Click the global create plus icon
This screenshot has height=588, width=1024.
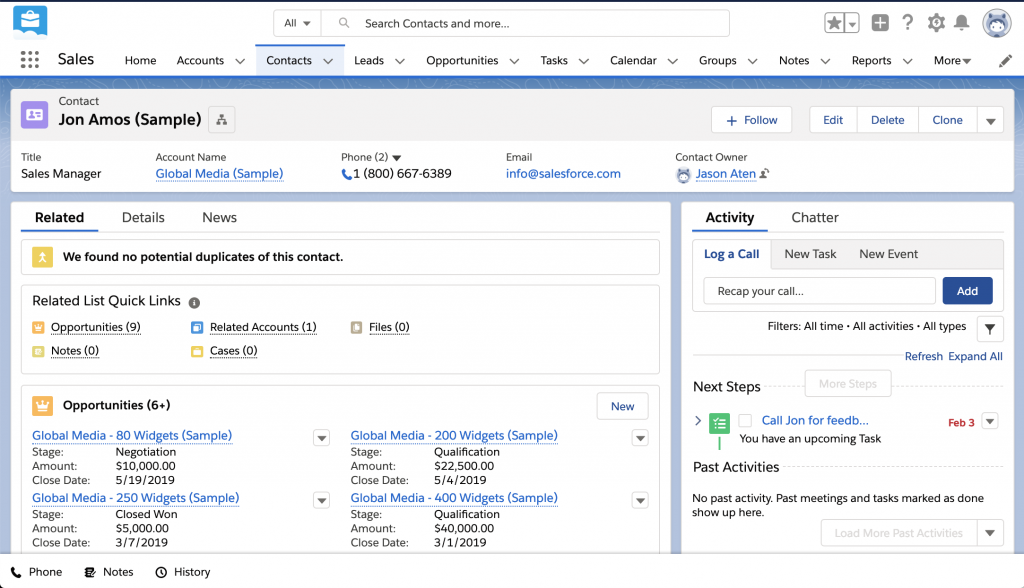point(880,23)
